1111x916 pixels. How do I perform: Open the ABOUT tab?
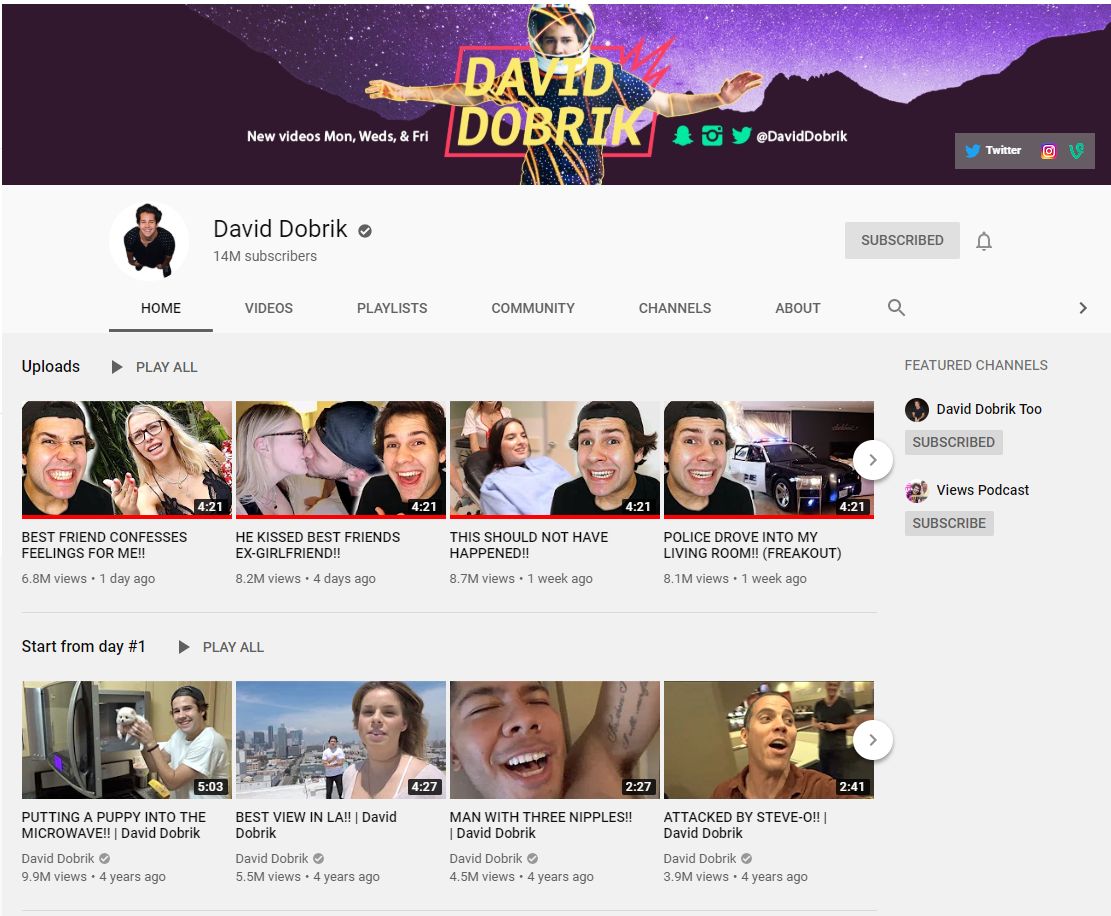(x=798, y=308)
